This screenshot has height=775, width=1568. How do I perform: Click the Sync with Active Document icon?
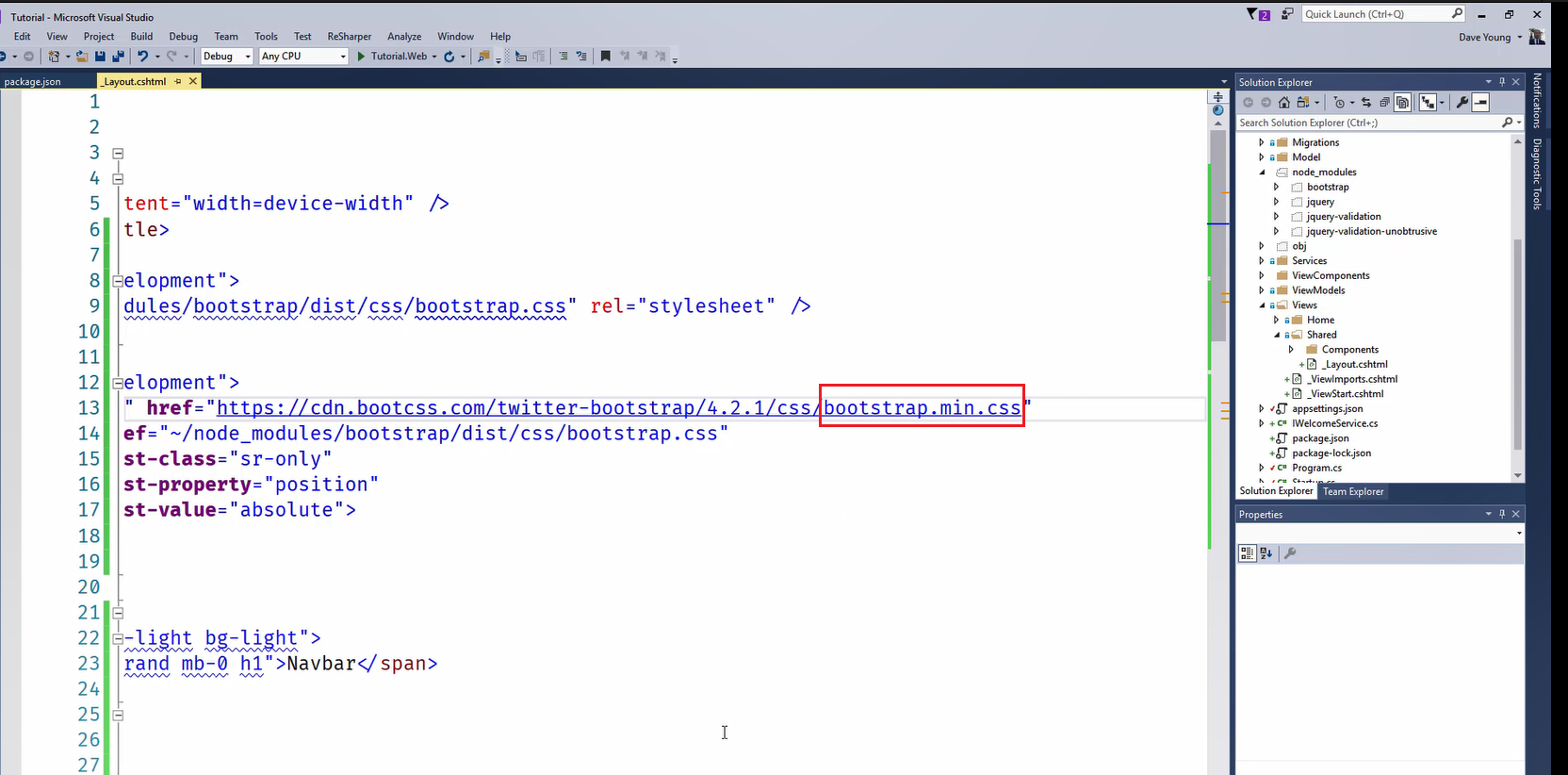point(1366,102)
